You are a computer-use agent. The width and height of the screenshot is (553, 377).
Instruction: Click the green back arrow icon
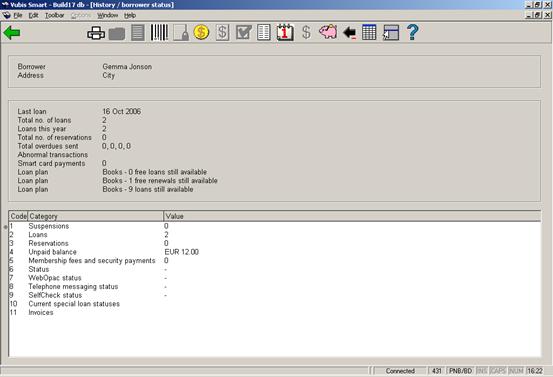(x=12, y=33)
